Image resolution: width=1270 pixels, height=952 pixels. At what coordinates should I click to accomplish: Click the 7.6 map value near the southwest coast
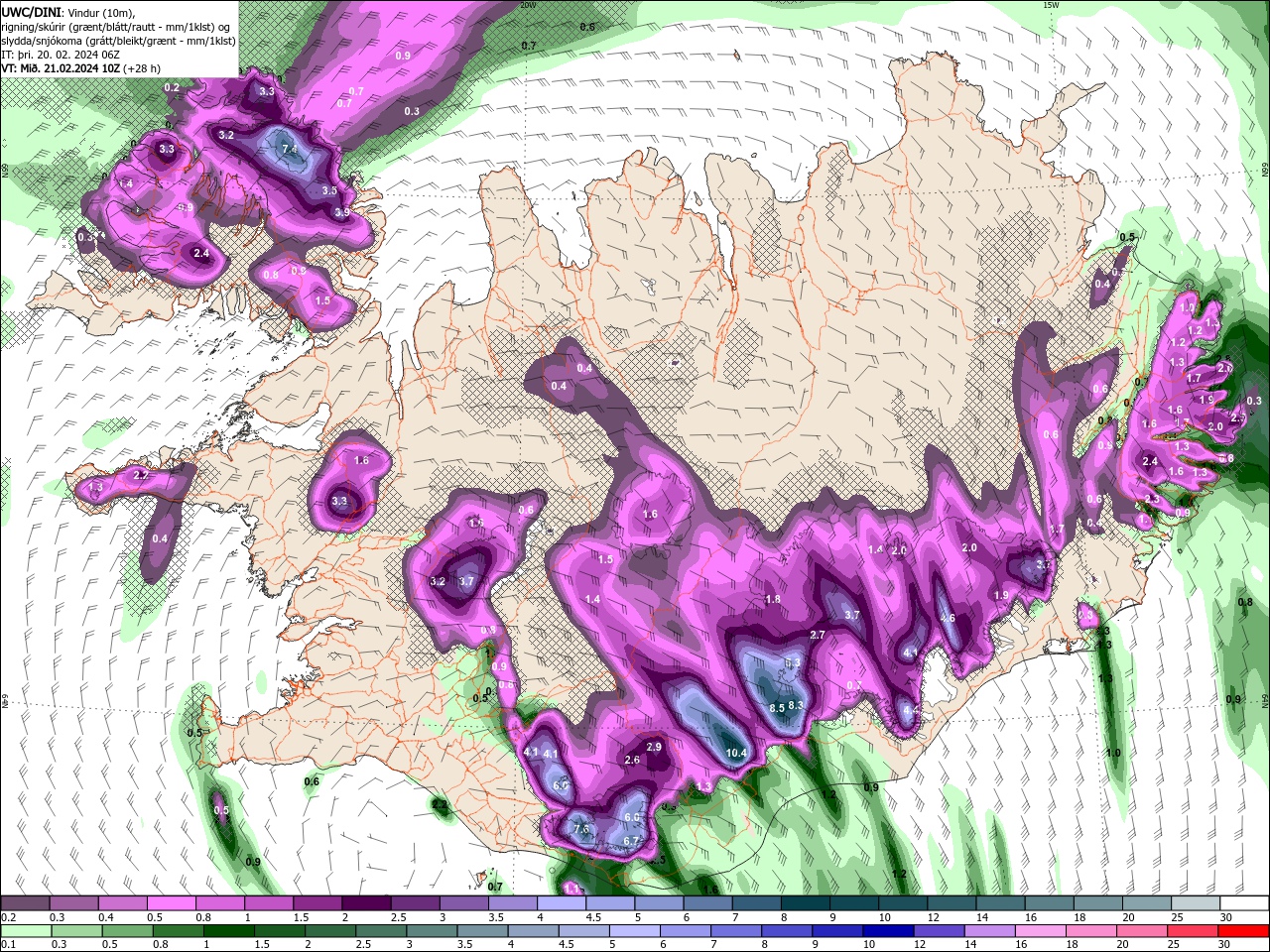[x=581, y=829]
